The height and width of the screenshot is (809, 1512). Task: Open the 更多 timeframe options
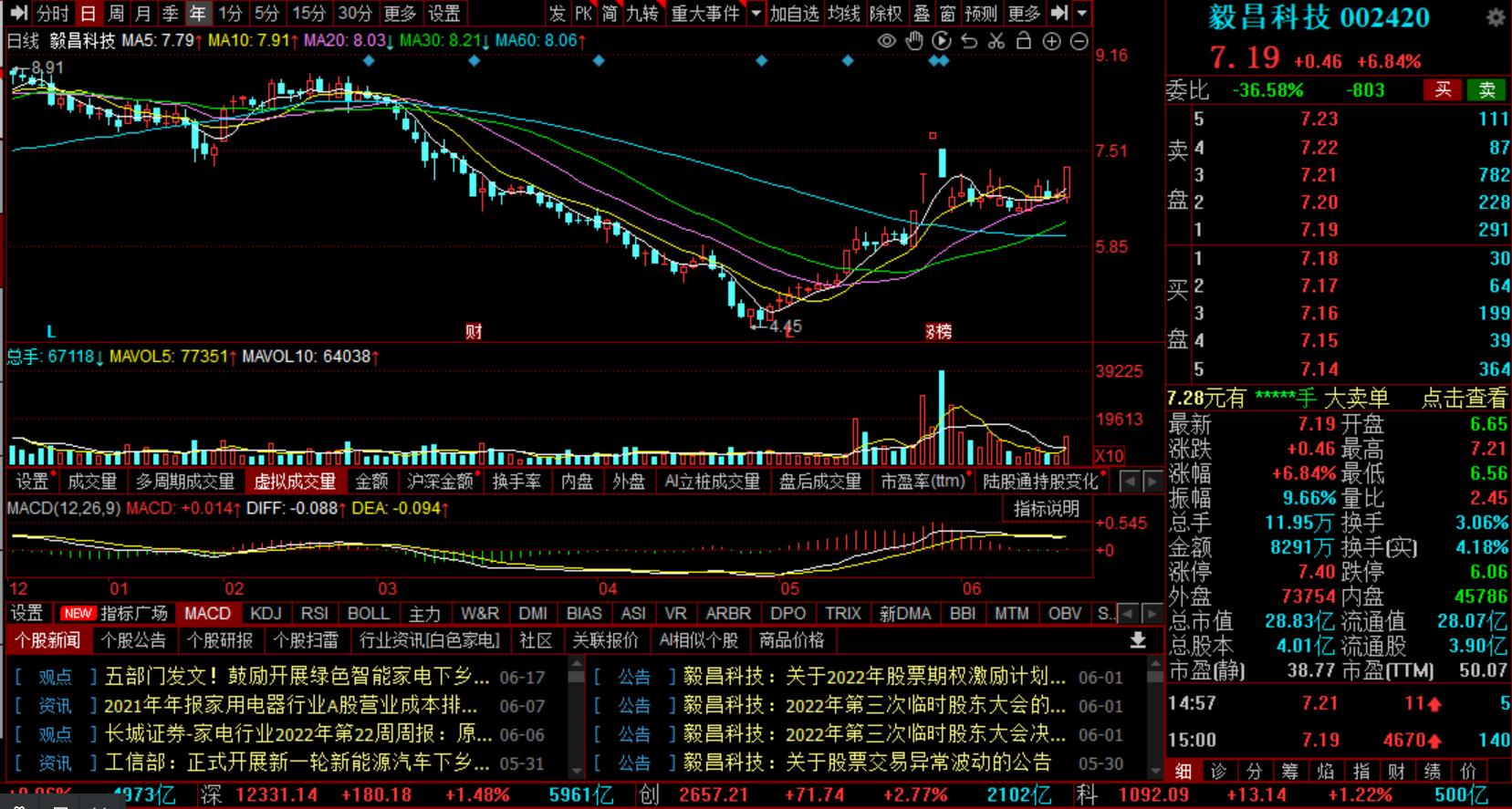pos(400,14)
